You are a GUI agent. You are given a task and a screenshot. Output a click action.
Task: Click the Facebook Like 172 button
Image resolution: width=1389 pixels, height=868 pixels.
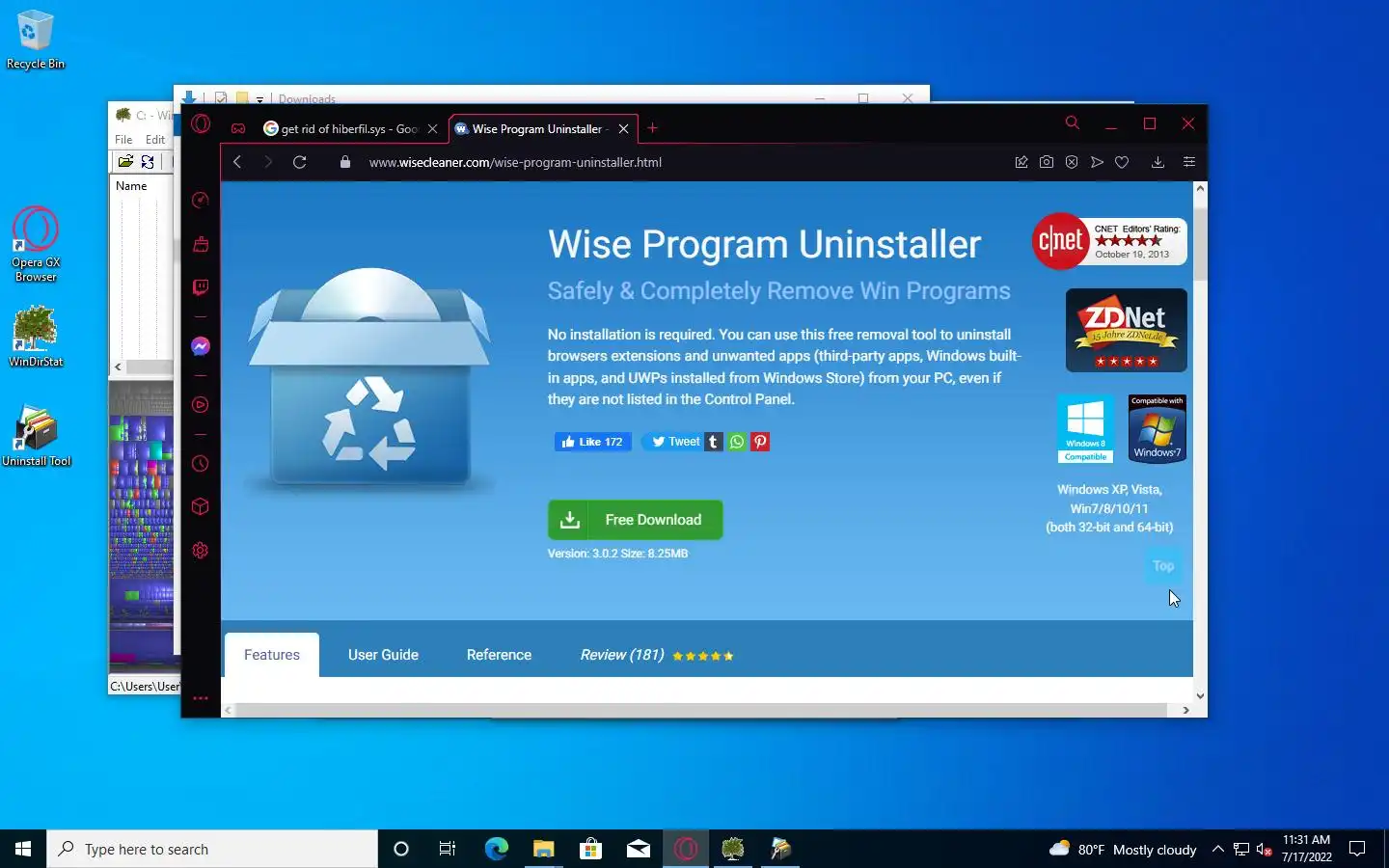592,442
